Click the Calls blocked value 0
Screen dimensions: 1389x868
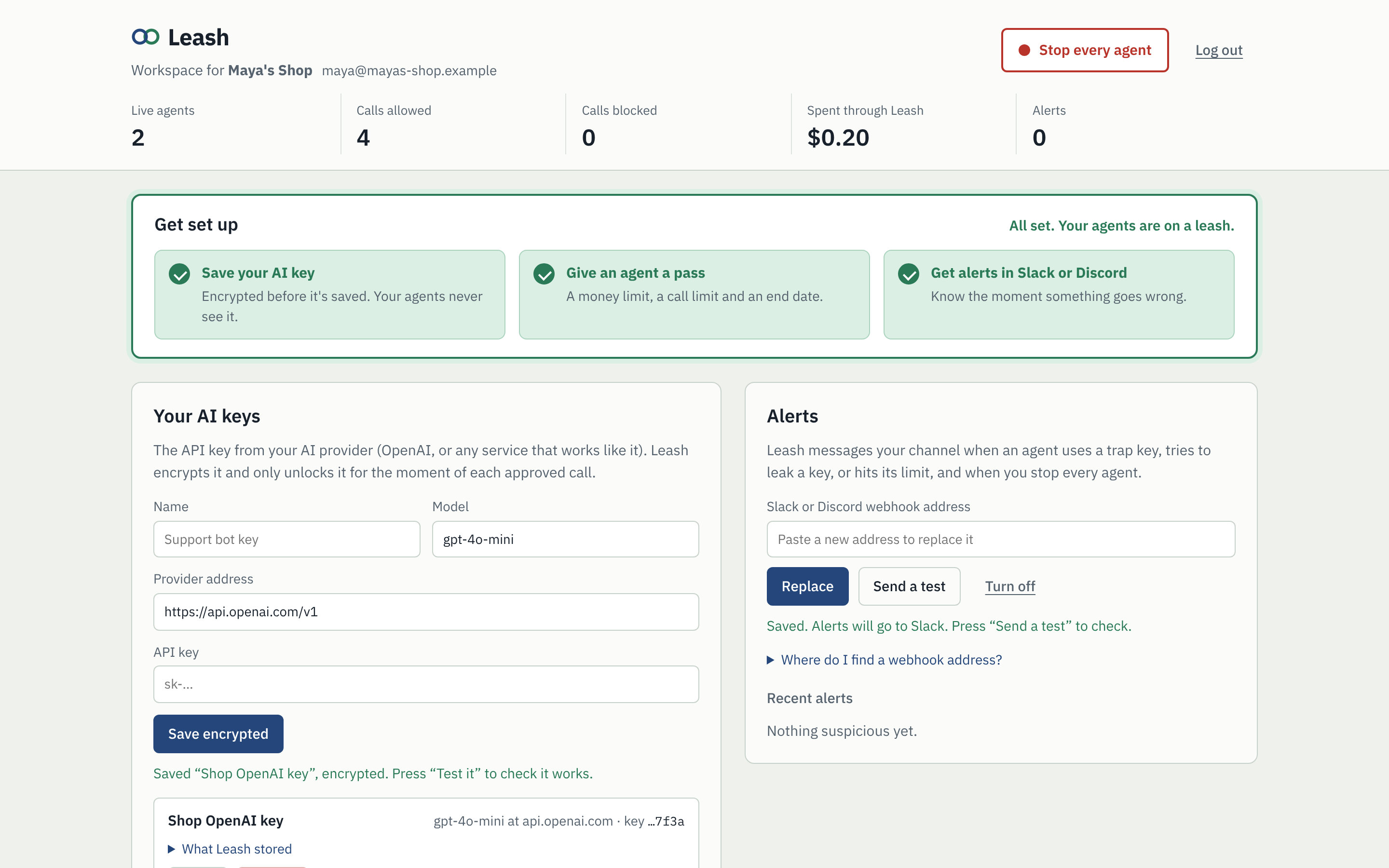coord(588,138)
